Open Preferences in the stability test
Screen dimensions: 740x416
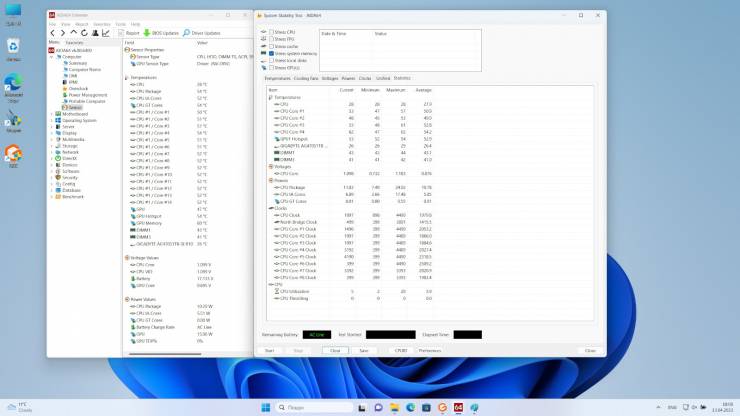[x=429, y=351]
